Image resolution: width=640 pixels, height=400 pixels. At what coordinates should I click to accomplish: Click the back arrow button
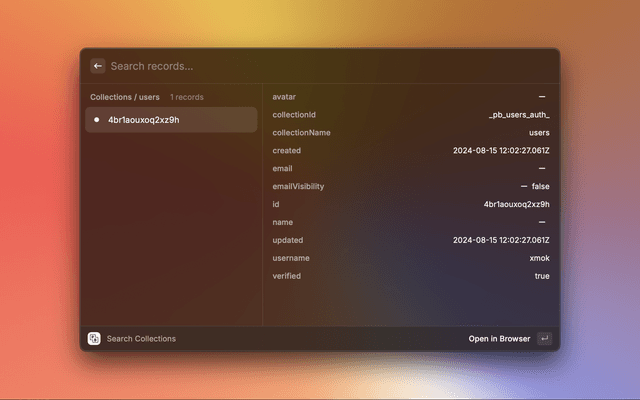pos(97,66)
